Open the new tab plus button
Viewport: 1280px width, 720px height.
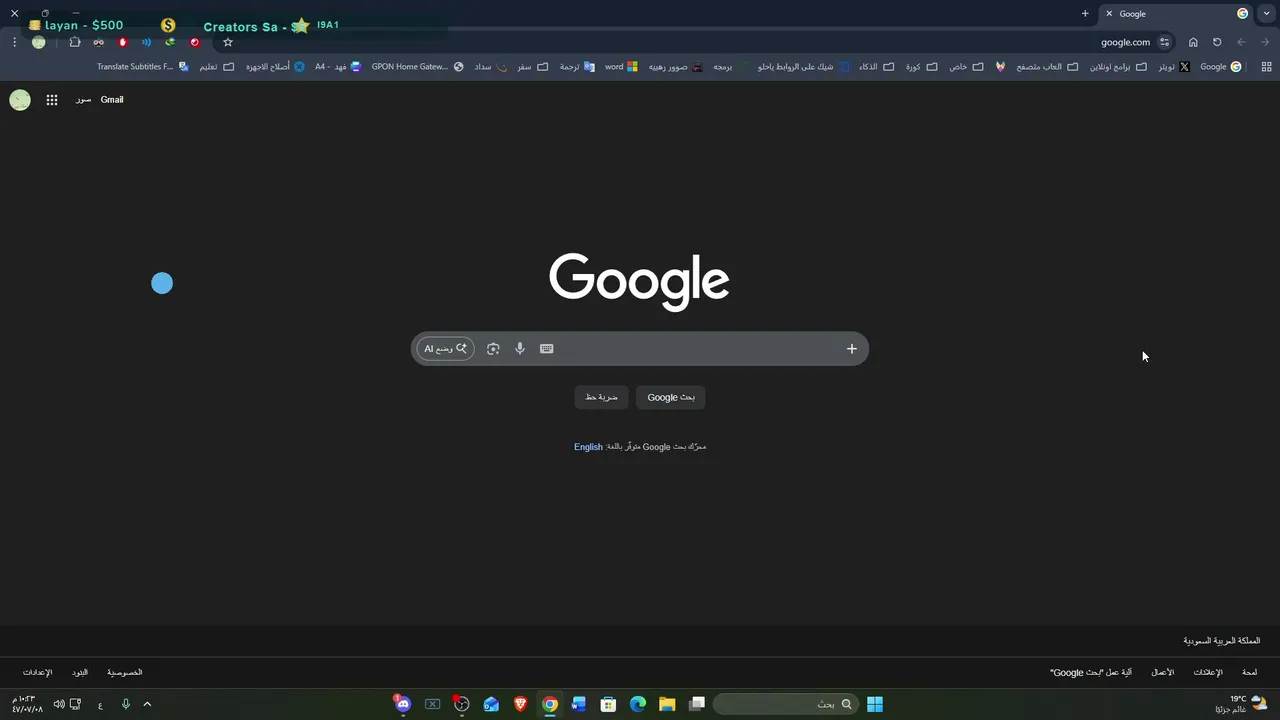pos(1085,13)
